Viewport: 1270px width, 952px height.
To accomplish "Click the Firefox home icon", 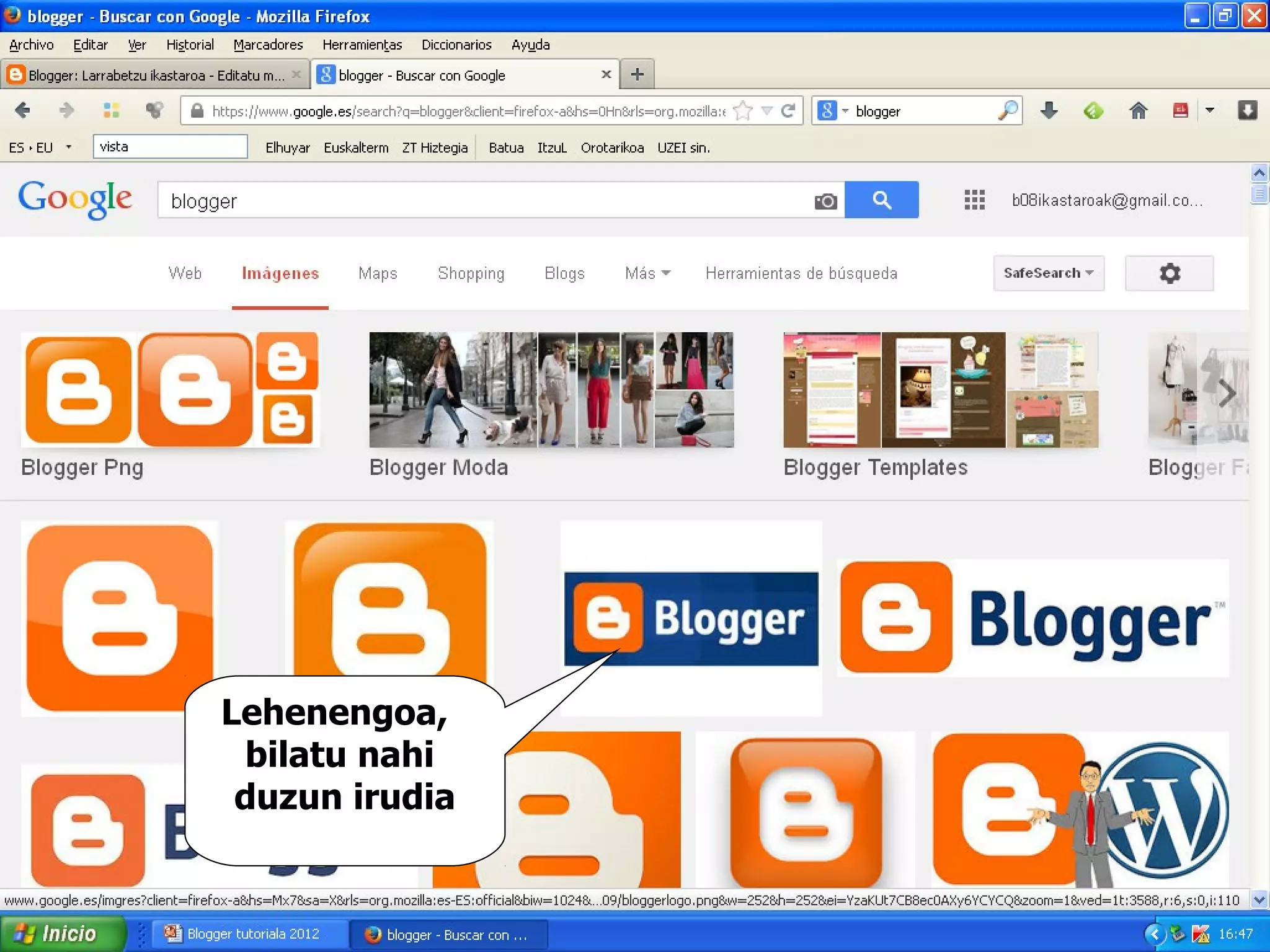I will pyautogui.click(x=1138, y=111).
